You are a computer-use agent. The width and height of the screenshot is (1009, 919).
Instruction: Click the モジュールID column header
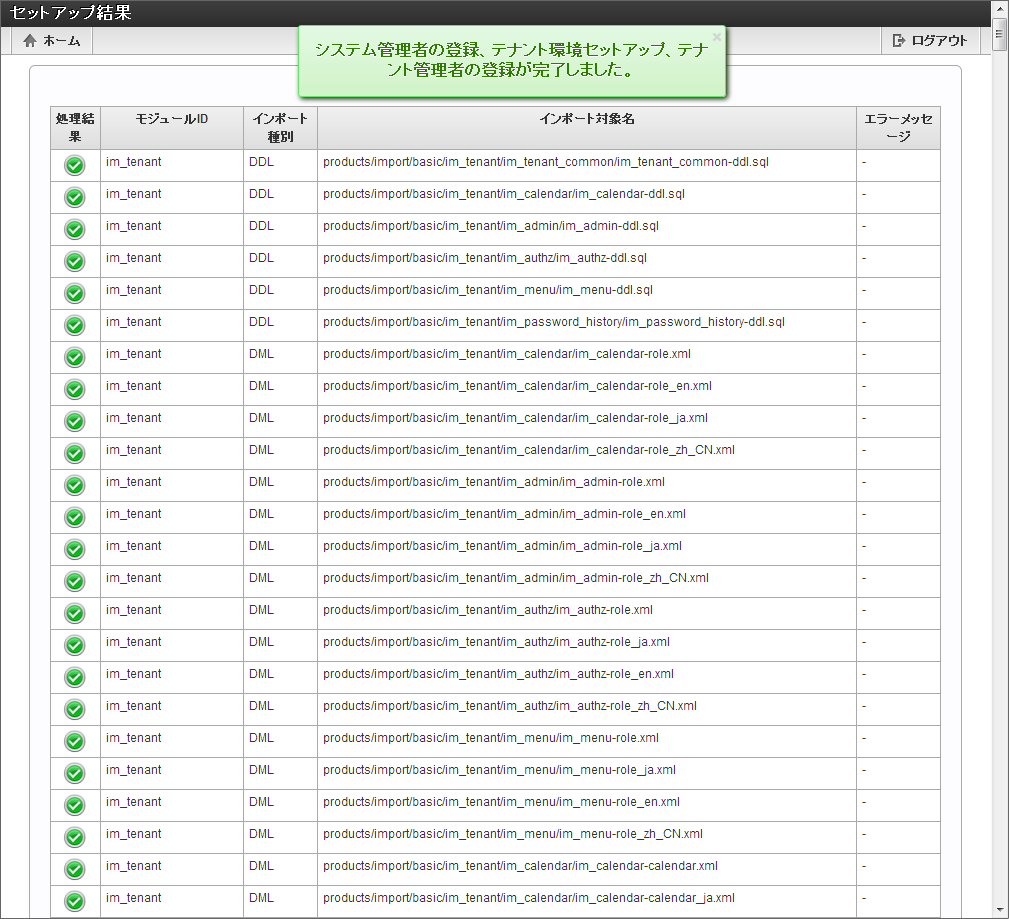[172, 127]
